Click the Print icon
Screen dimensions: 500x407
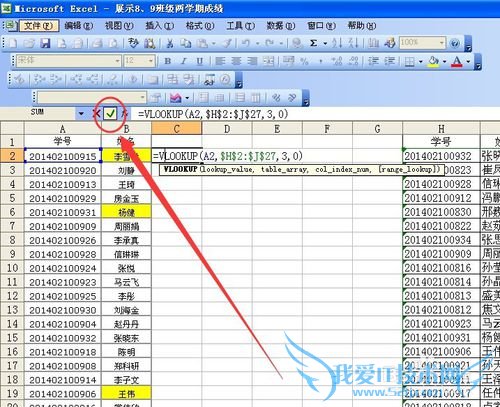coord(97,43)
